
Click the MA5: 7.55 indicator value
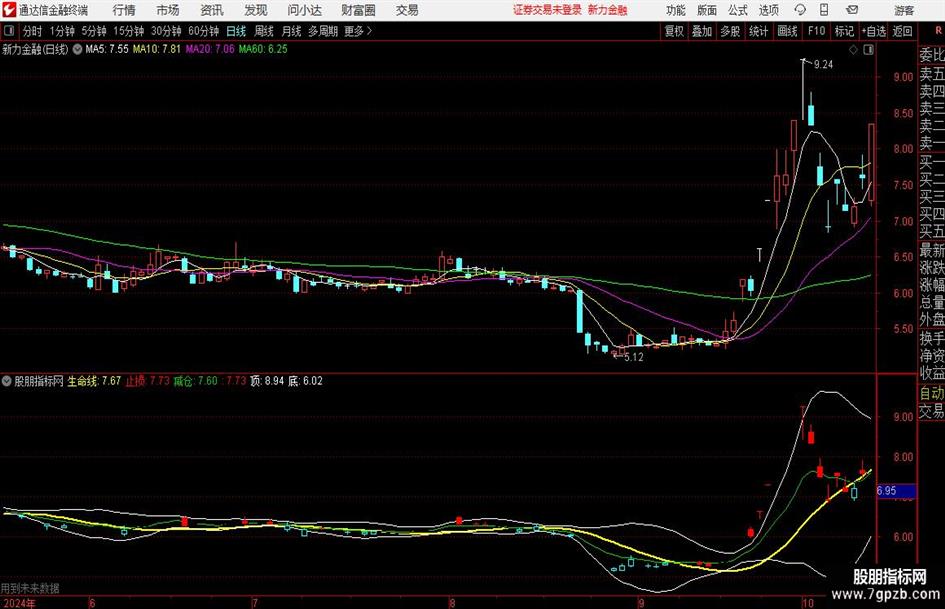[107, 49]
